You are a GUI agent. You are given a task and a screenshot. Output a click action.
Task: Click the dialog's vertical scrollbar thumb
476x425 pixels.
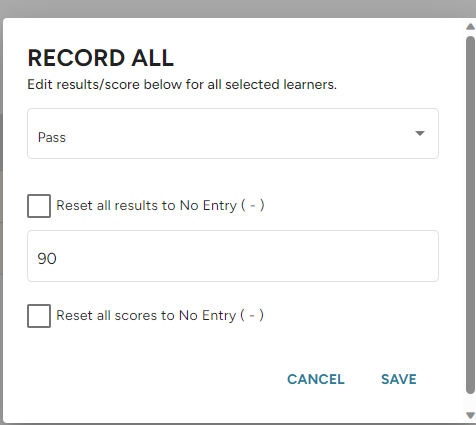coord(470,215)
